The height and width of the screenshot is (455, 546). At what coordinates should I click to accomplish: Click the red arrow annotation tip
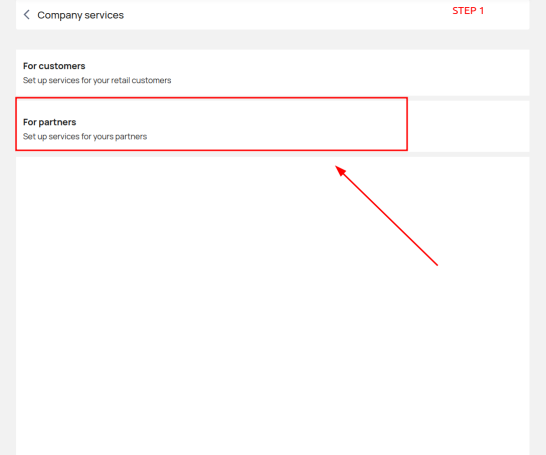[337, 168]
